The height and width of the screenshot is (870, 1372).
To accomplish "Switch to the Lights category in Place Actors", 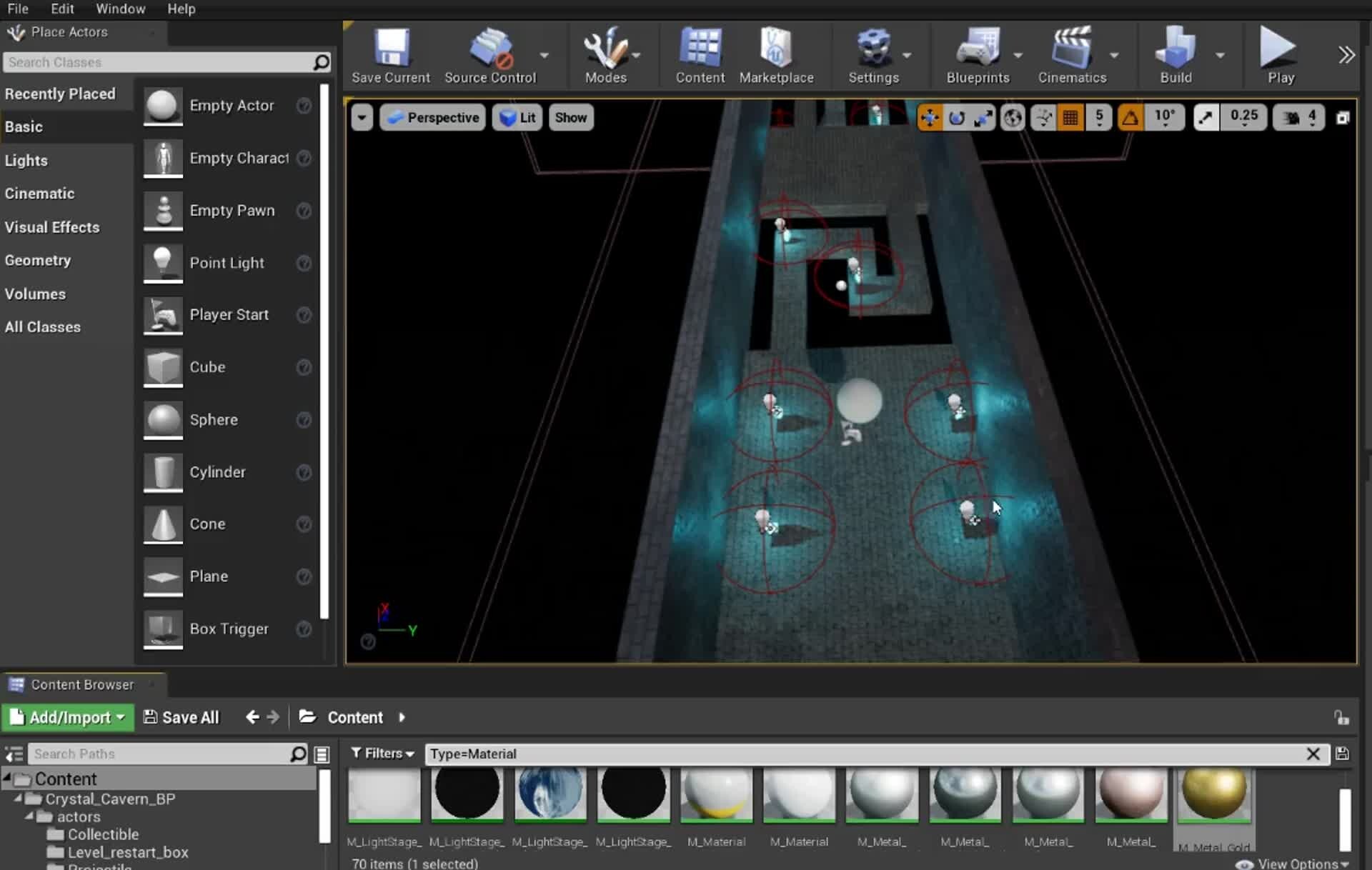I will (x=26, y=160).
